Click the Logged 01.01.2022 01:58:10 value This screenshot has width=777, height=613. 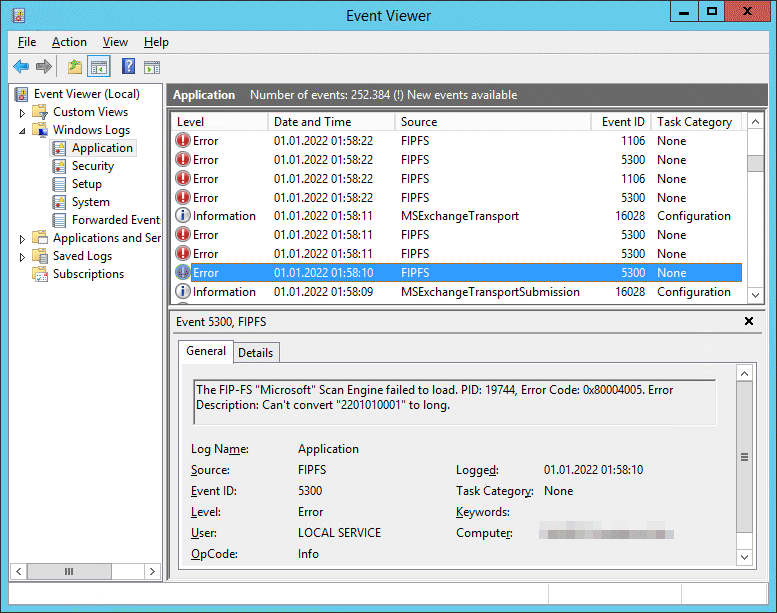point(593,470)
